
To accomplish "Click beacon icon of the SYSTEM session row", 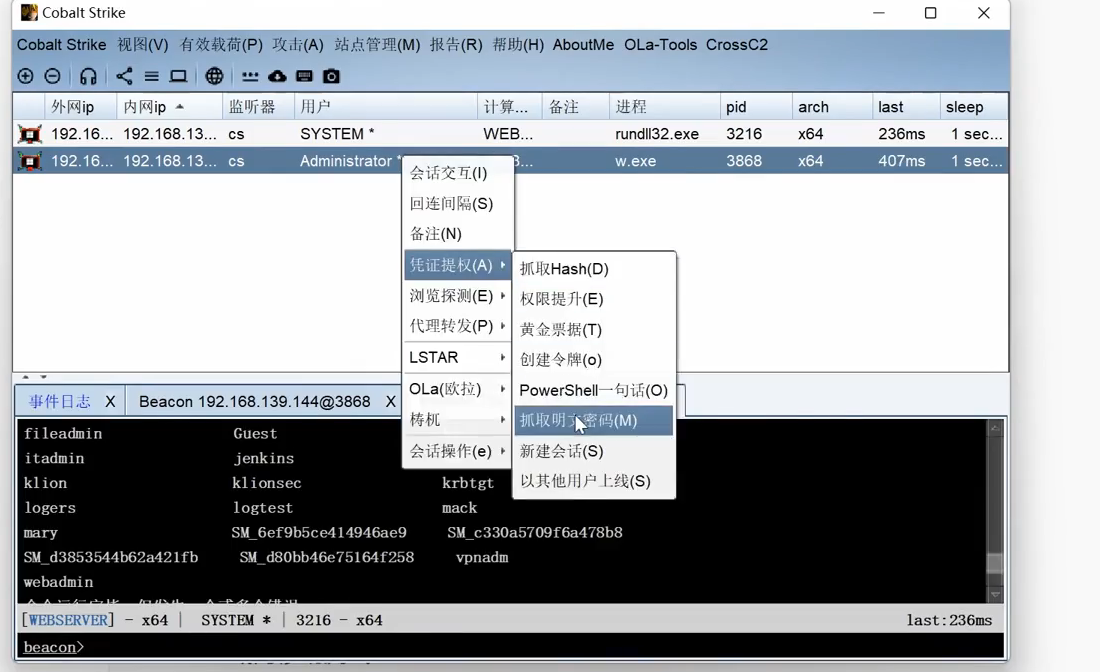I will tap(29, 133).
